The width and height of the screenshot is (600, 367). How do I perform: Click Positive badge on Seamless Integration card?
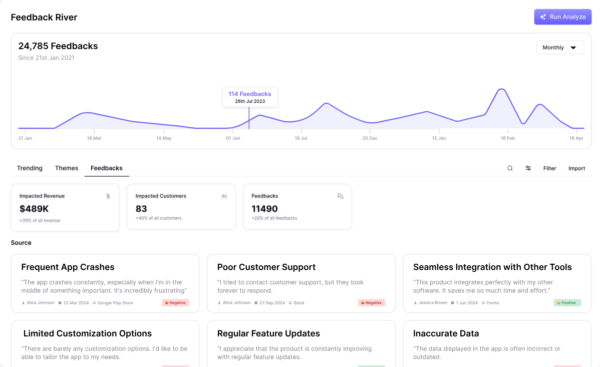pyautogui.click(x=567, y=302)
